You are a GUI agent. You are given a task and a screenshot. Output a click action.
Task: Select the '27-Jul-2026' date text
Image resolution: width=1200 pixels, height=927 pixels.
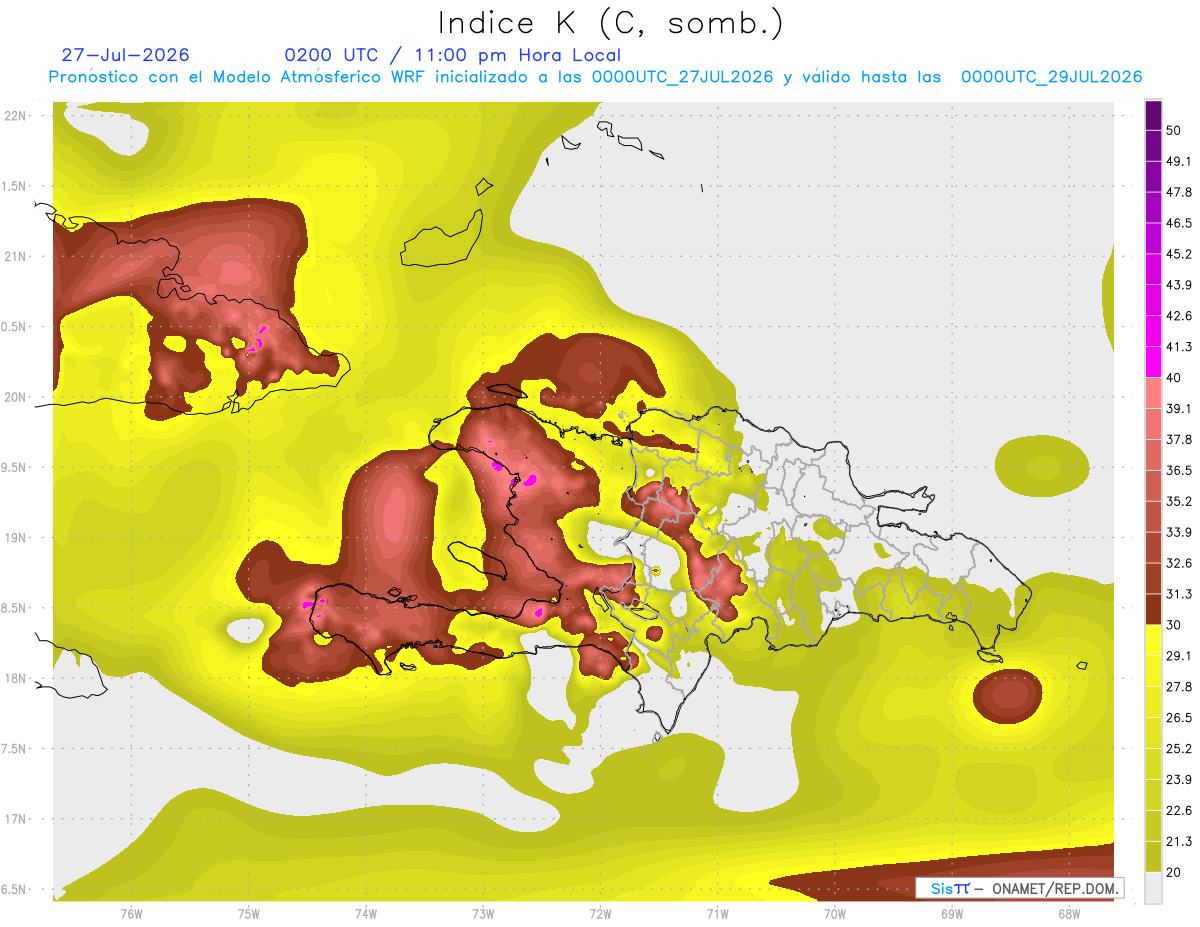(x=125, y=55)
